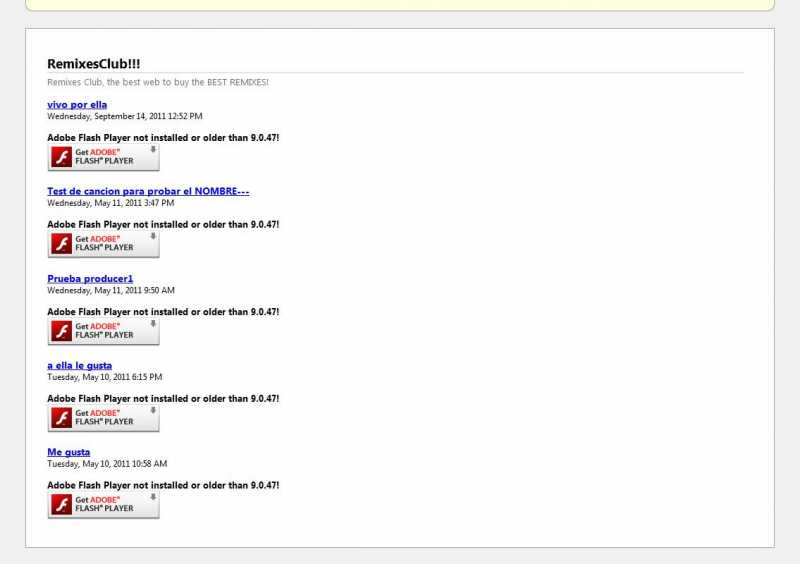The image size is (800, 564).
Task: Click Flash not installed message under 'a ella le gusta'
Action: coord(163,399)
